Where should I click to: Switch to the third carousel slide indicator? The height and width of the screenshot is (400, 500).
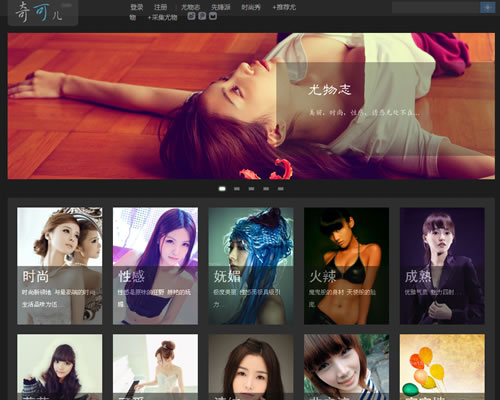pyautogui.click(x=251, y=189)
